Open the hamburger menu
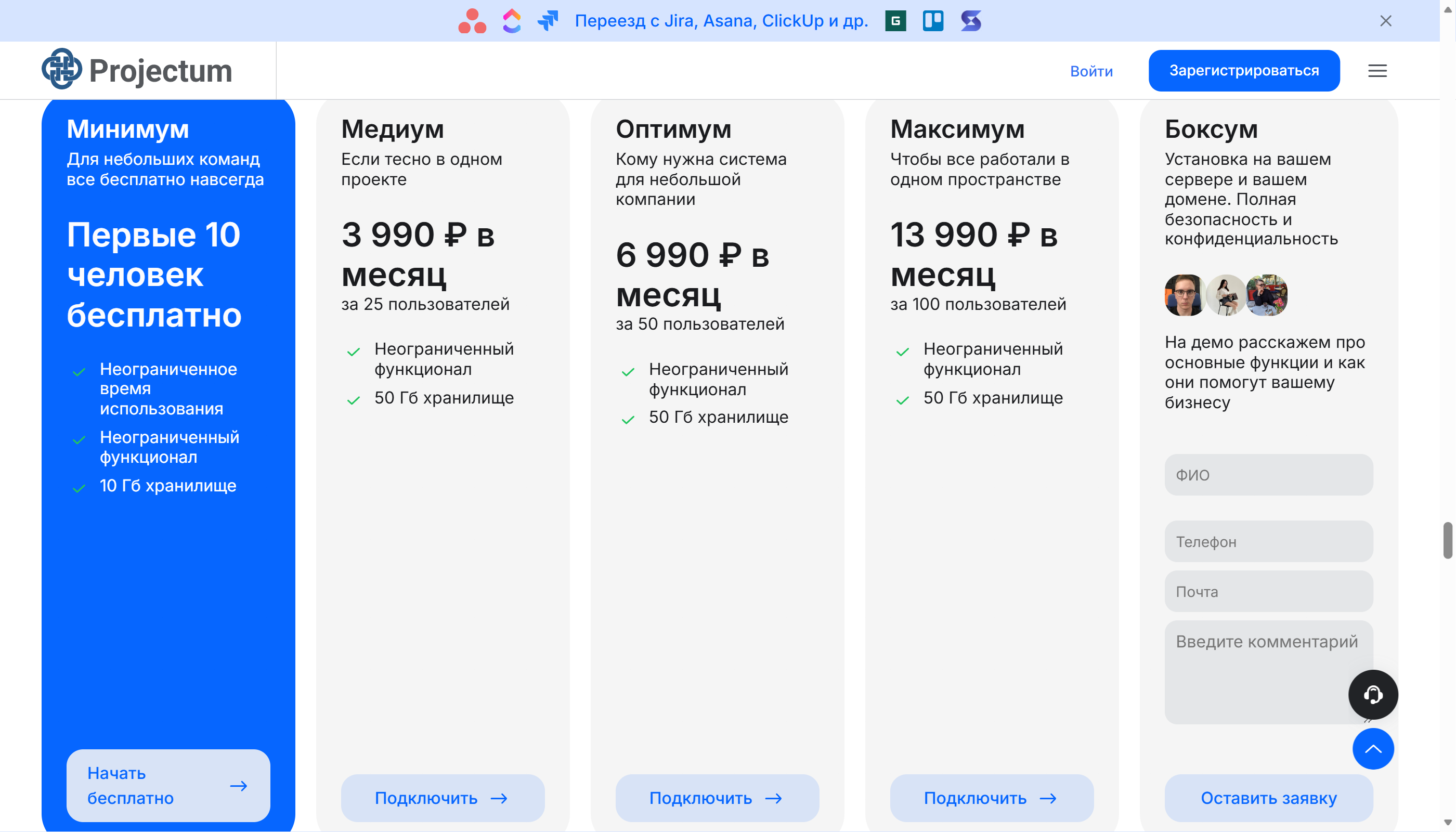The image size is (1456, 832). tap(1377, 71)
